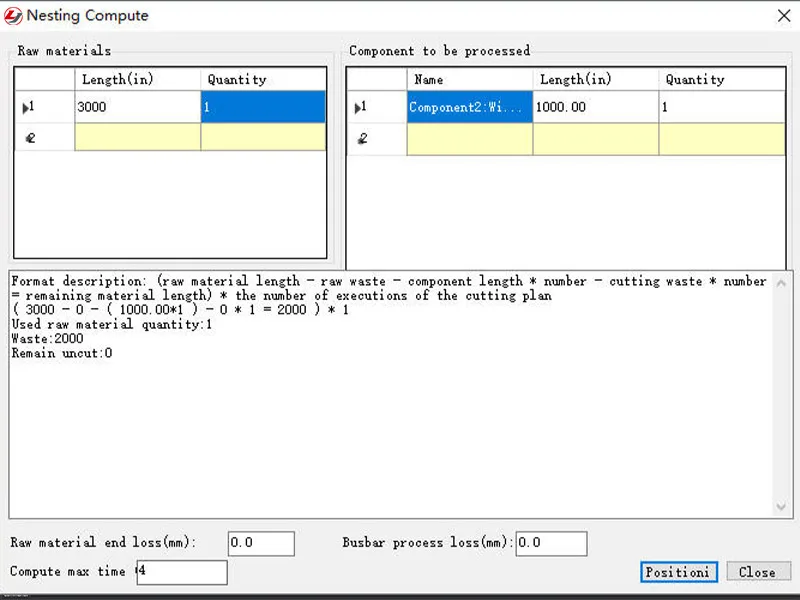Click the Positioni button

pos(677,572)
